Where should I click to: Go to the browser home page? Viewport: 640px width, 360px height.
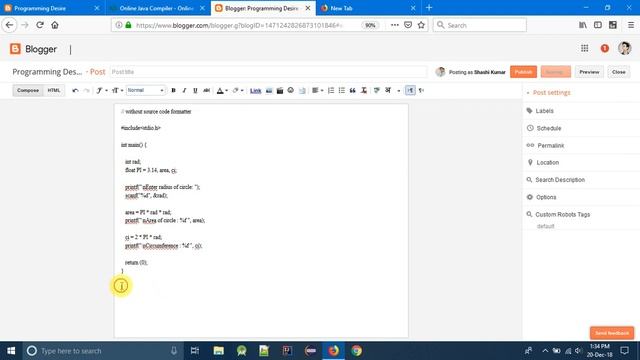point(55,25)
